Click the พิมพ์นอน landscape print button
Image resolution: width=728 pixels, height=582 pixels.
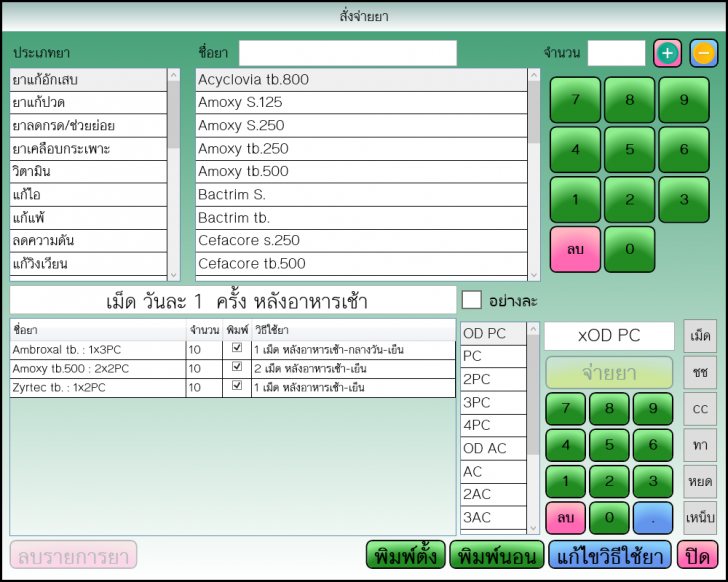[497, 555]
